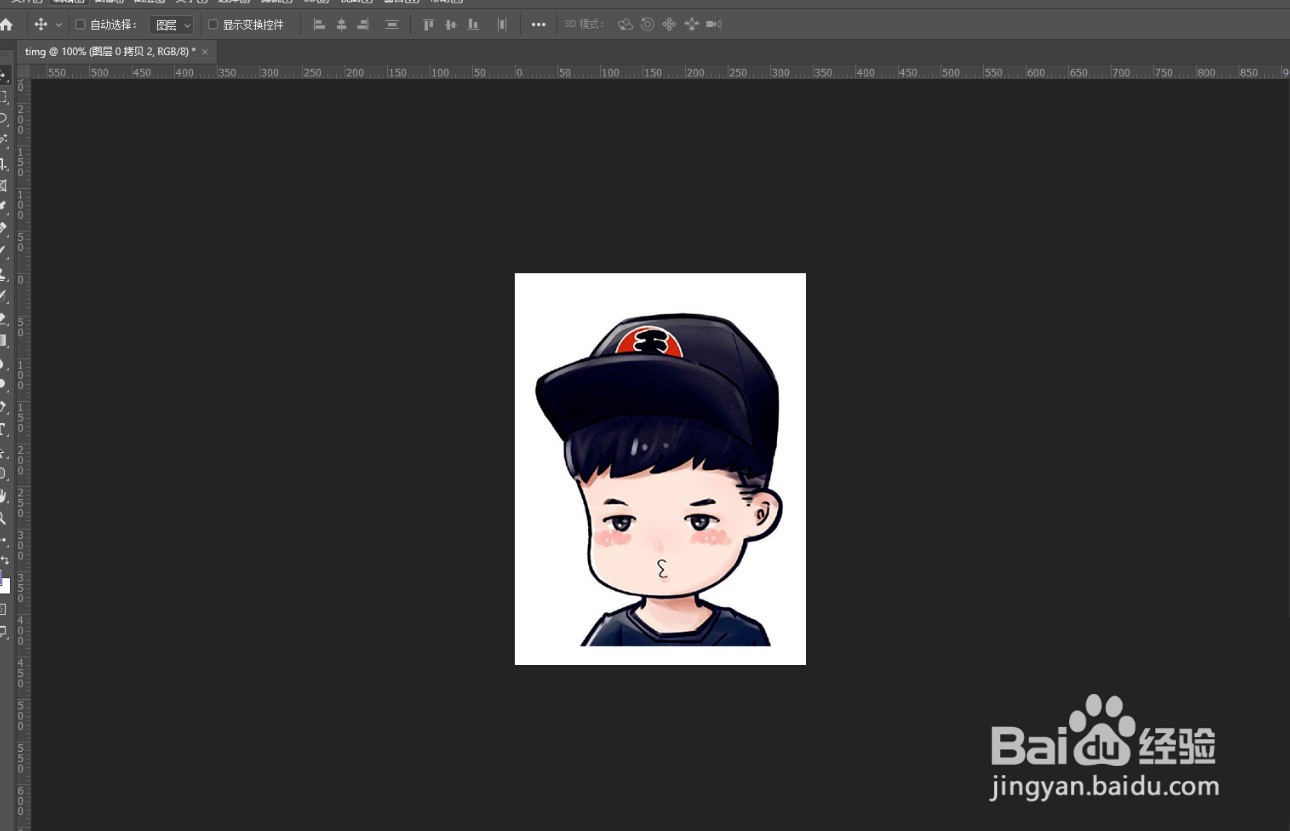Click the 3D pan mode icon

click(670, 24)
